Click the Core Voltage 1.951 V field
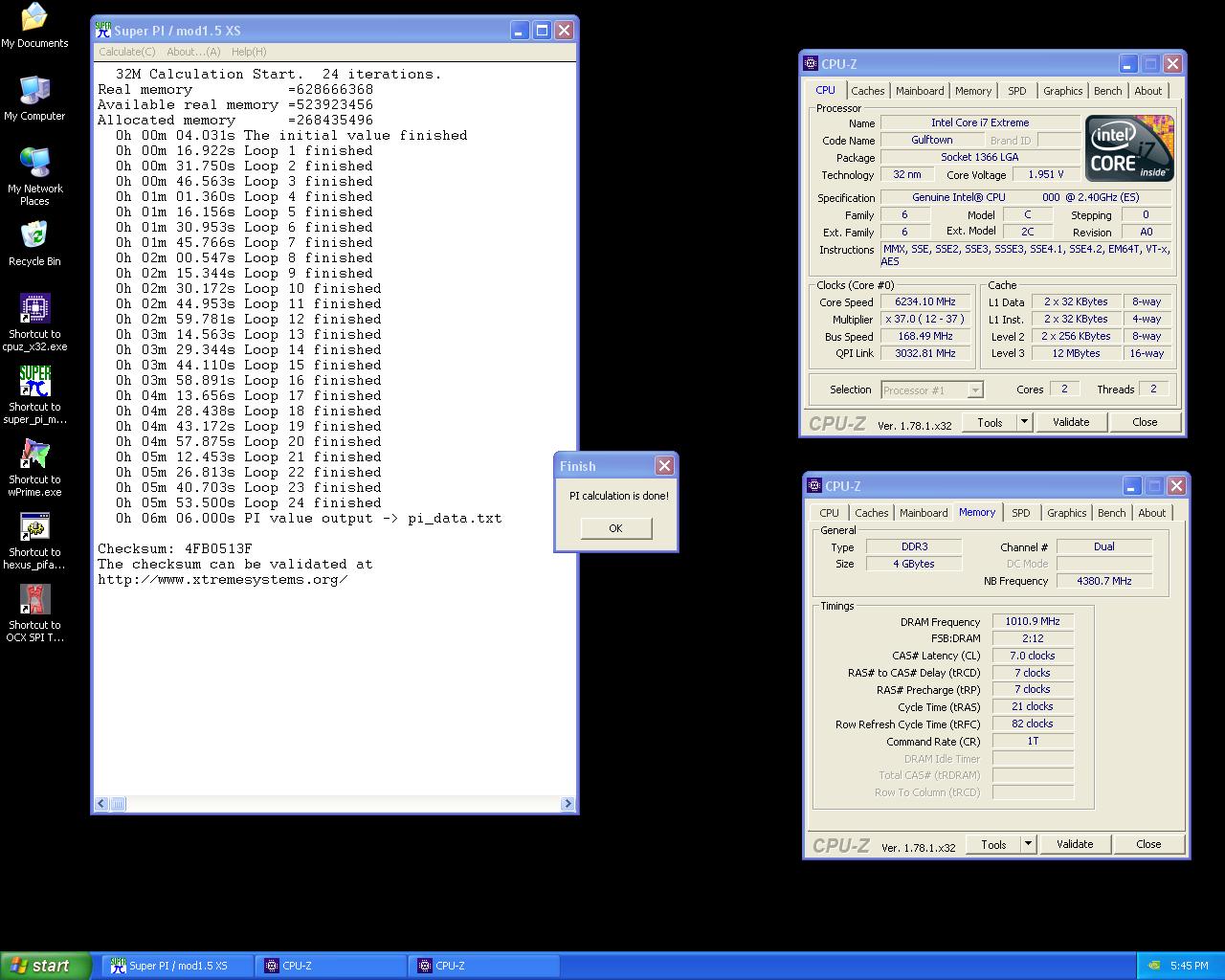The width and height of the screenshot is (1225, 980). coord(1046,175)
